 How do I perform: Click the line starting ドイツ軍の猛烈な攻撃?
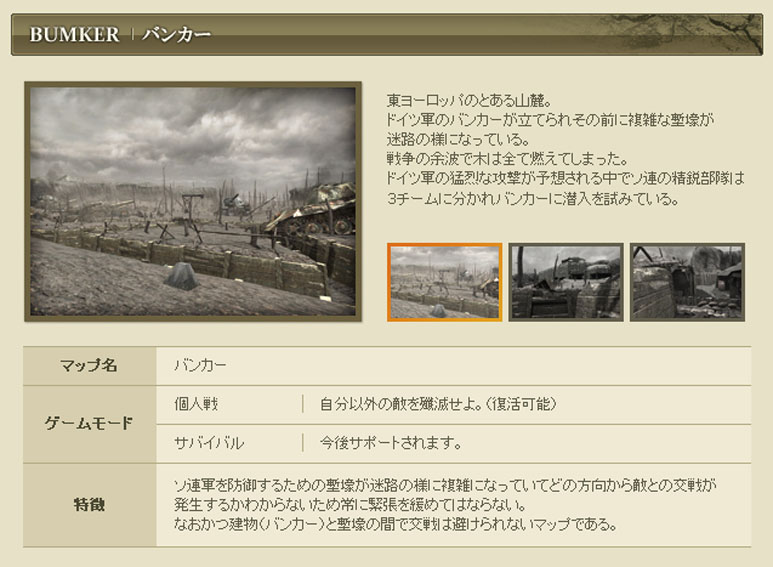[x=565, y=178]
